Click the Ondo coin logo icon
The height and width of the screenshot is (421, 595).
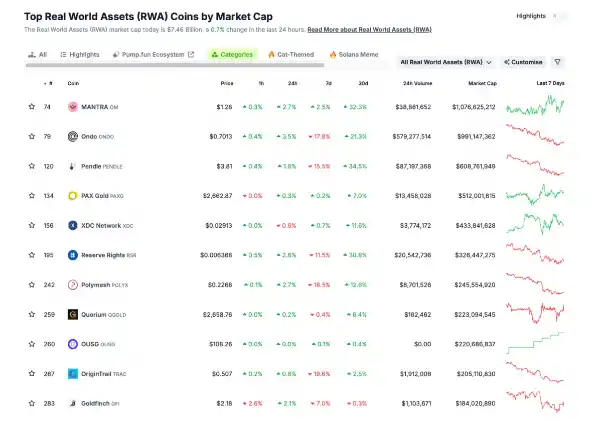[x=72, y=136]
